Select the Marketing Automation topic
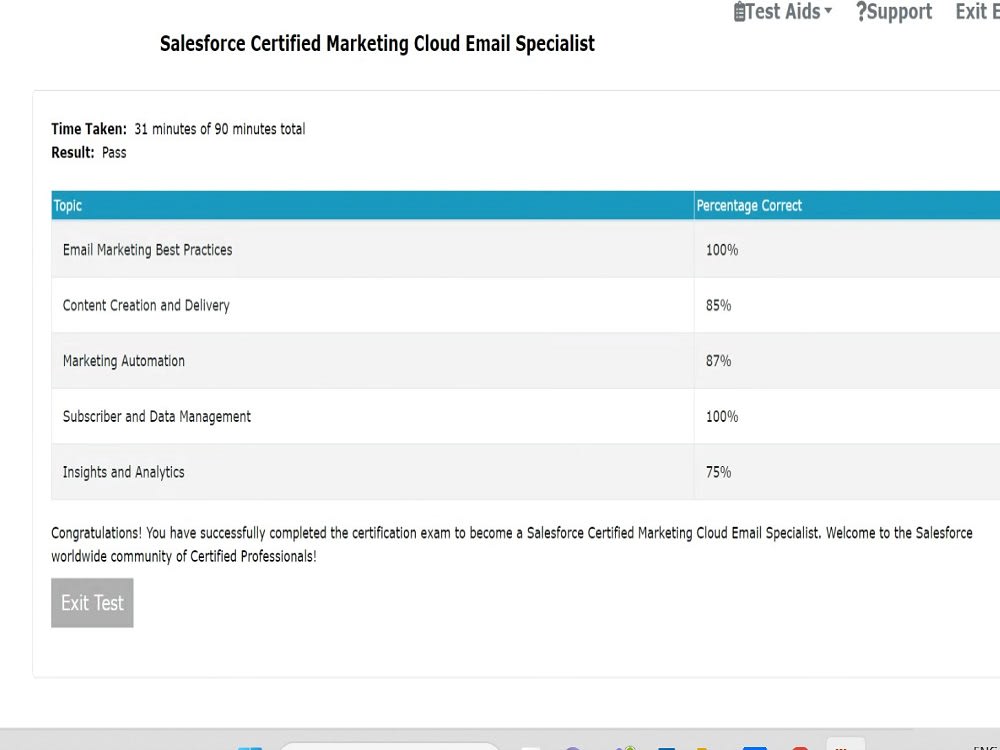 click(x=124, y=361)
